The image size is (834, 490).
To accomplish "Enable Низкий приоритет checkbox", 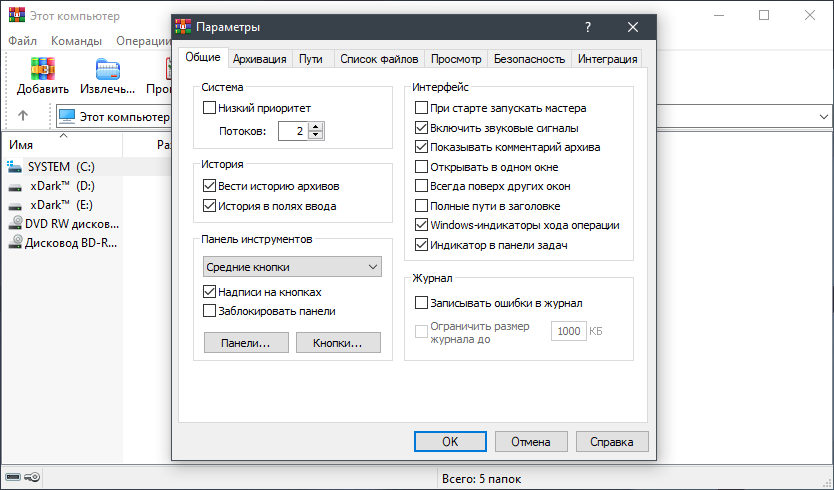I will click(x=210, y=108).
